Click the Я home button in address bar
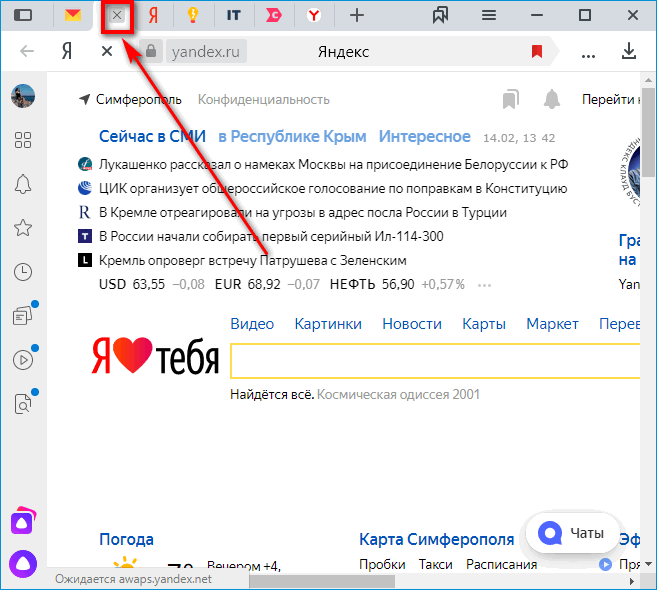 [67, 52]
